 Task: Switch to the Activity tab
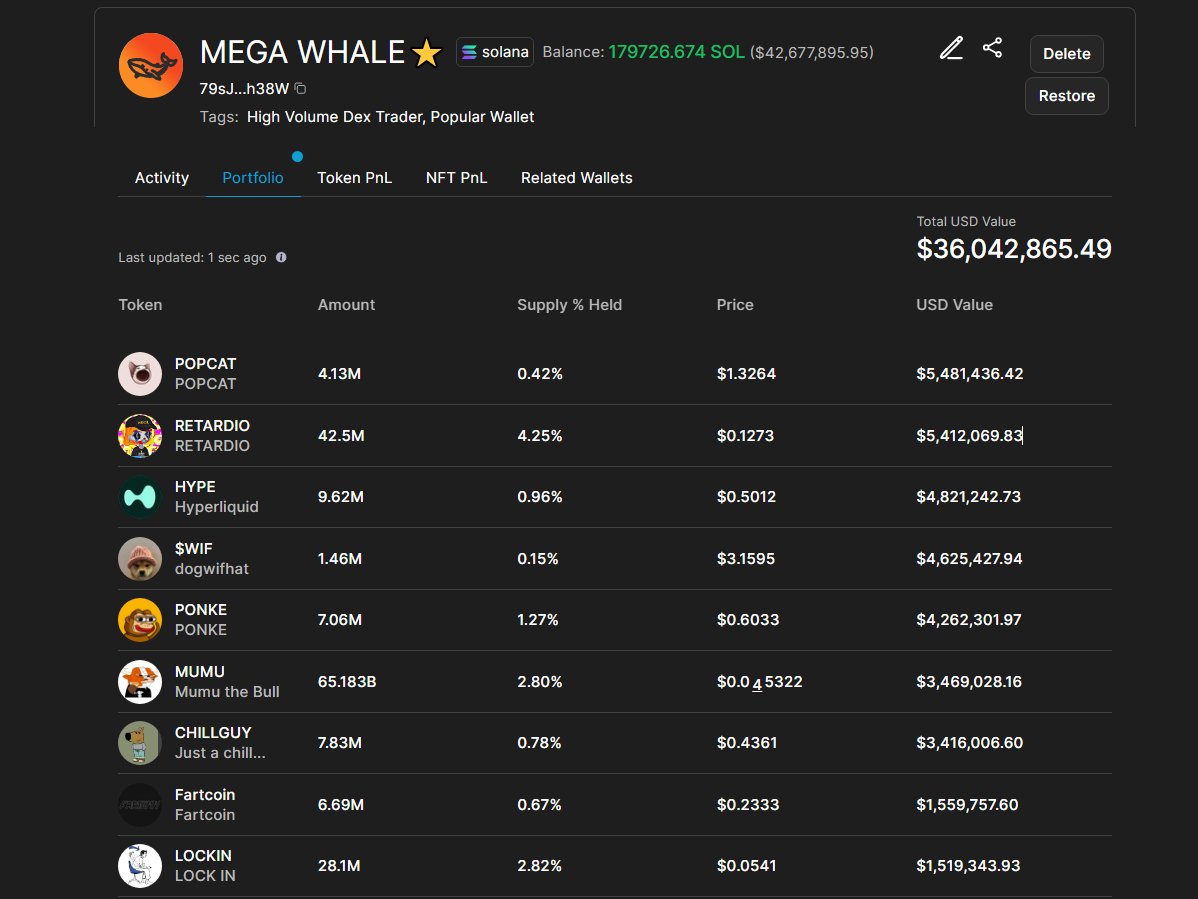pyautogui.click(x=161, y=178)
